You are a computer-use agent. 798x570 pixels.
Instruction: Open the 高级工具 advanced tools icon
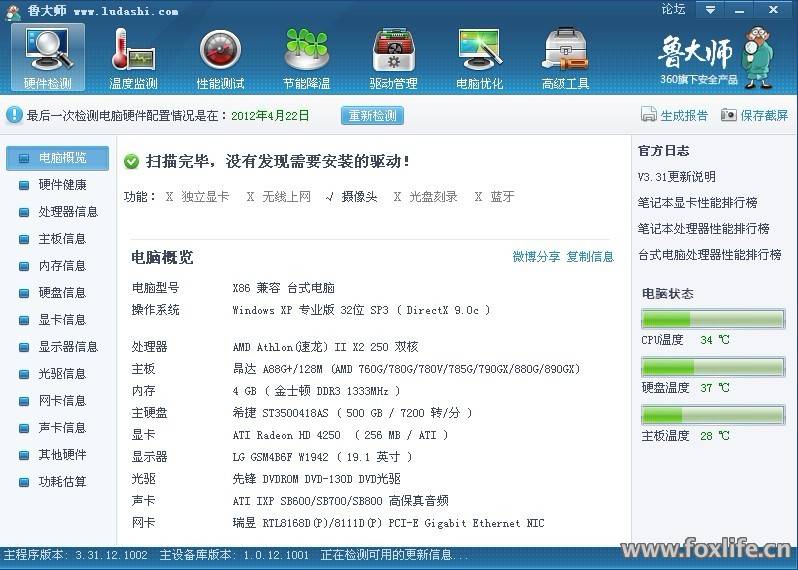point(565,51)
